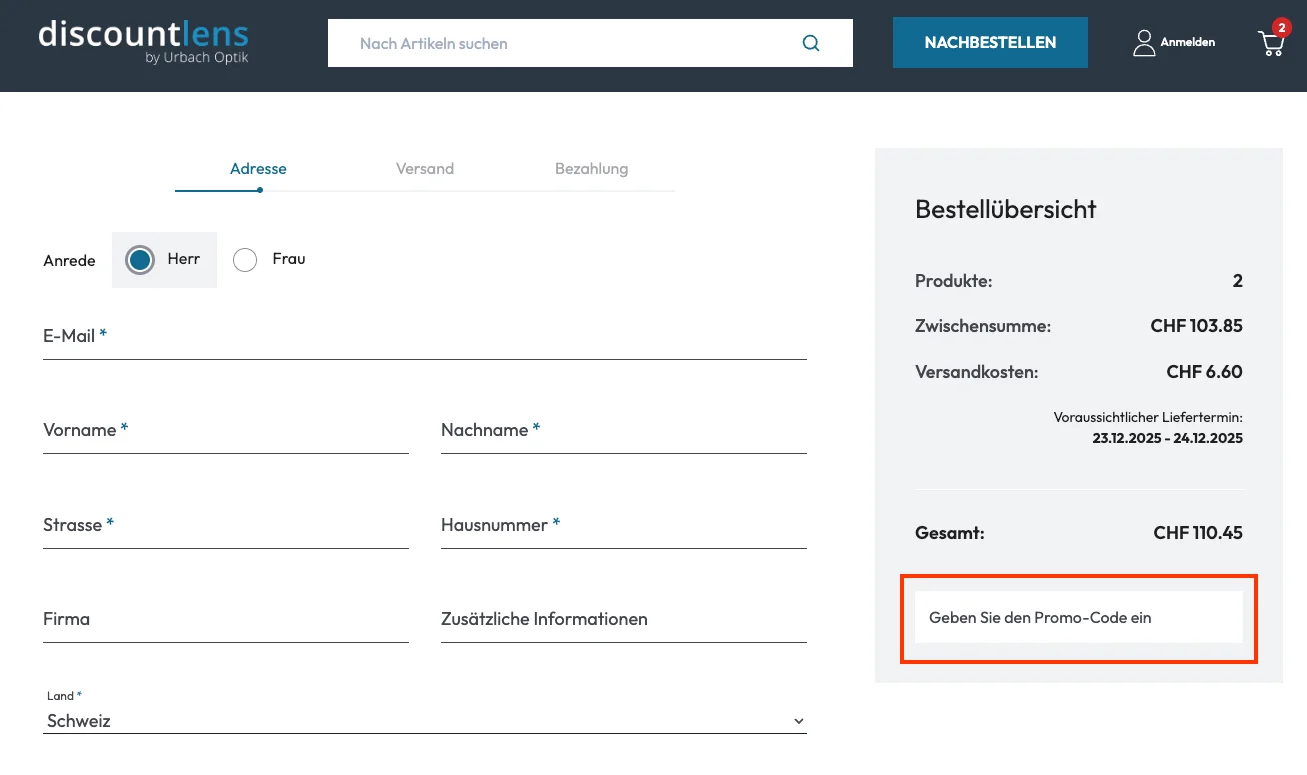Click the cart badge showing 2 items
This screenshot has height=775, width=1307.
click(x=1282, y=29)
